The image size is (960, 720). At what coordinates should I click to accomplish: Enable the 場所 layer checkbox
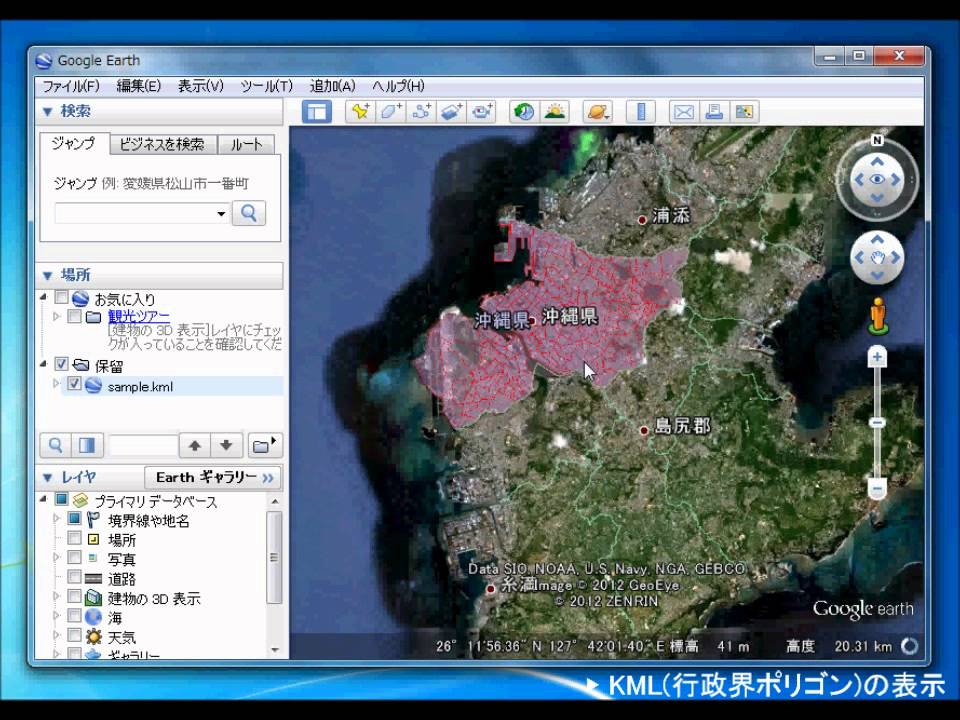pos(74,538)
